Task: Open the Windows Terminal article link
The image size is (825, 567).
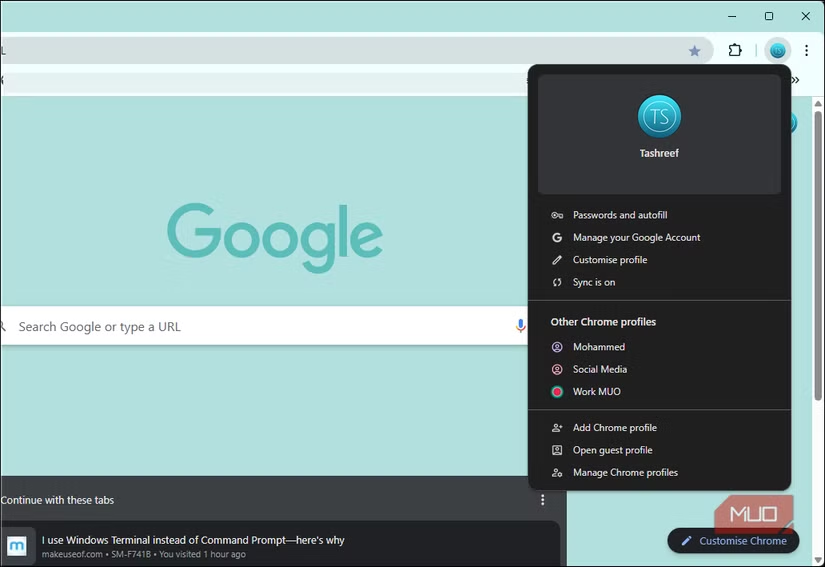Action: click(193, 540)
